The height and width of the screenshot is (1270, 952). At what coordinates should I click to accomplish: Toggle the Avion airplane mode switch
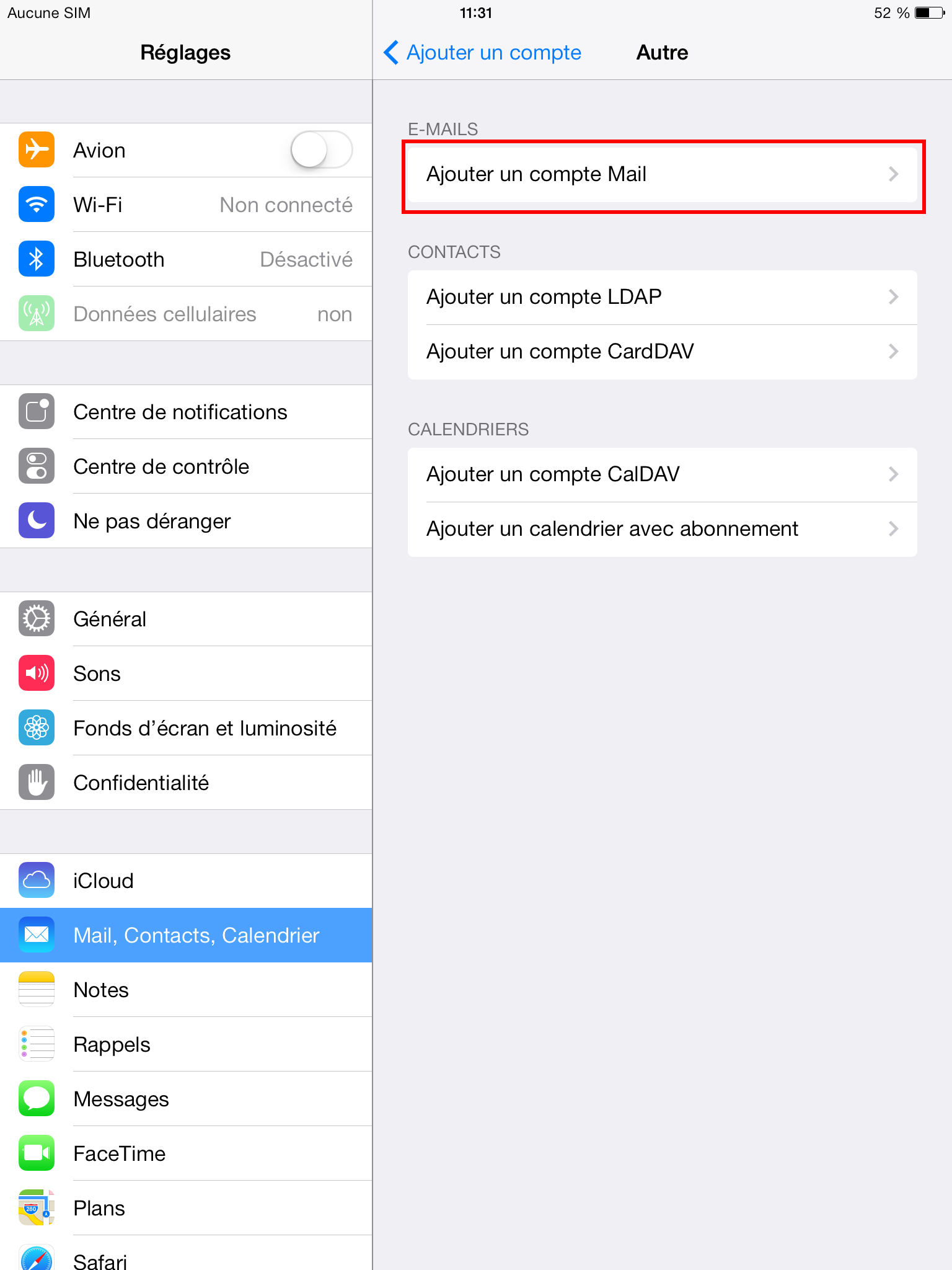pyautogui.click(x=322, y=150)
